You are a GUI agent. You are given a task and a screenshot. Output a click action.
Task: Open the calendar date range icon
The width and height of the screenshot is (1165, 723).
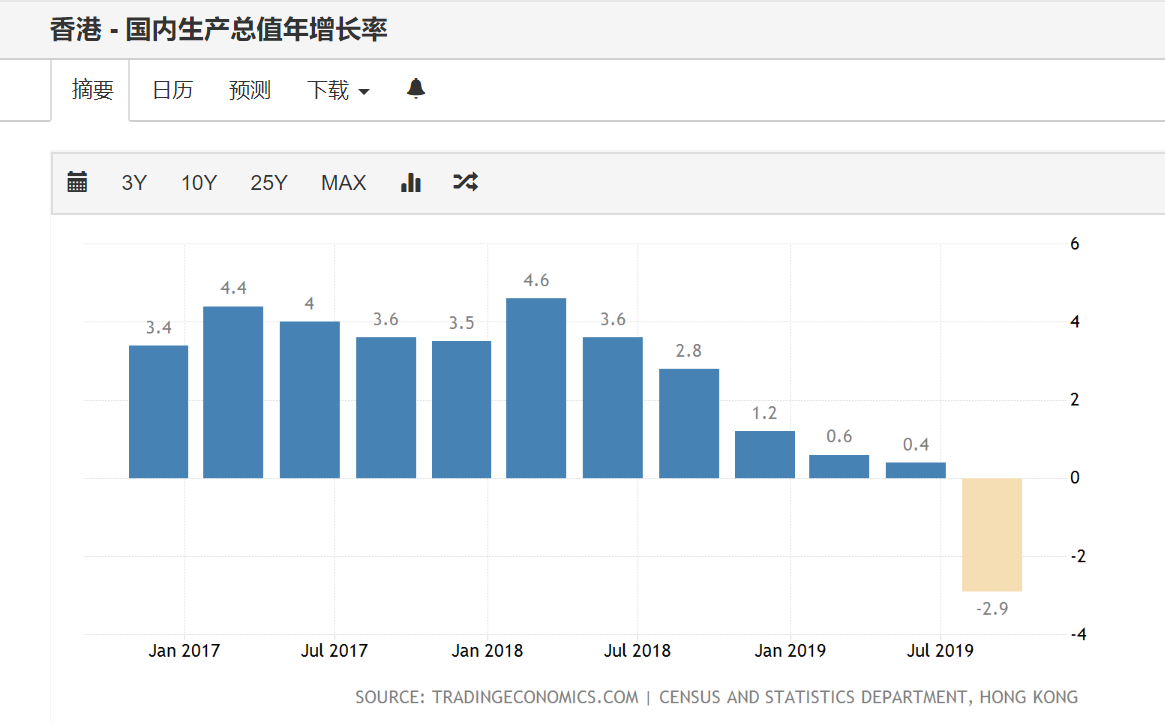point(77,182)
